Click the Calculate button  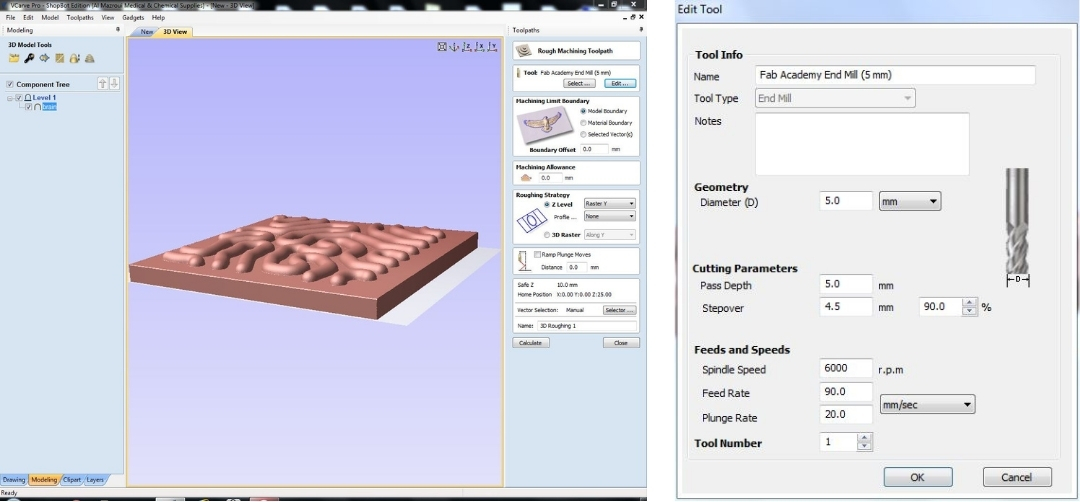(530, 342)
